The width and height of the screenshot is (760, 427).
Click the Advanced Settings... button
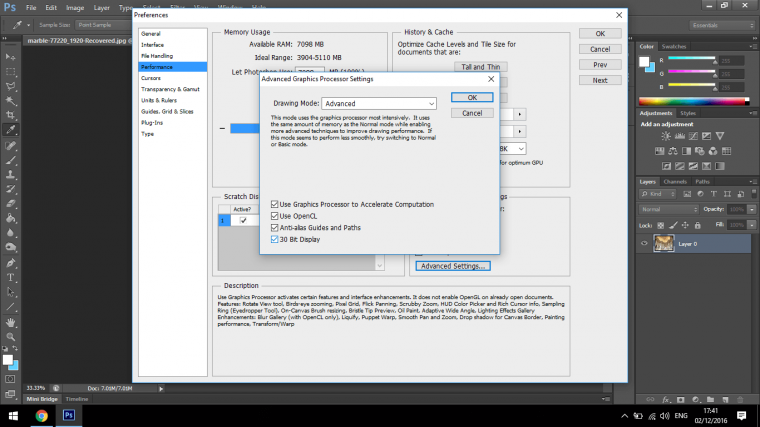453,266
